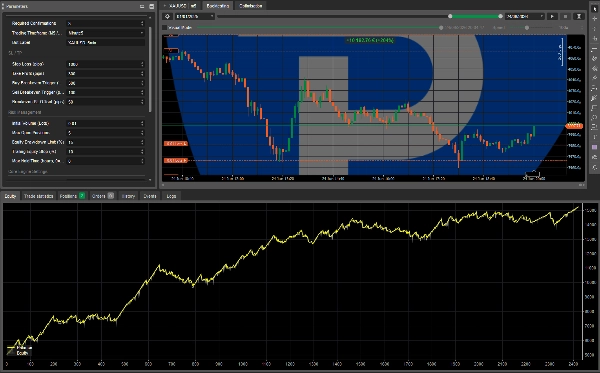Click the Parameters panel vertical scrollbar

[x=150, y=69]
